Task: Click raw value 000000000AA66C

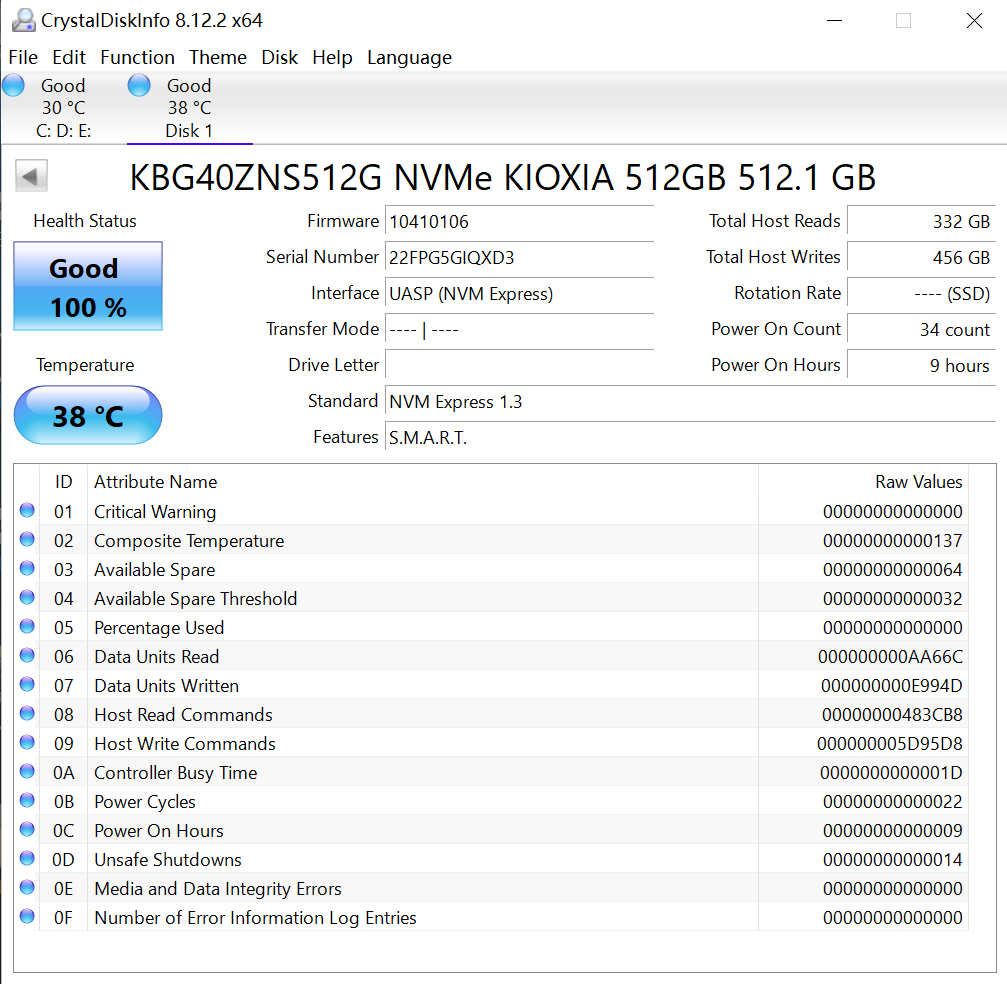Action: 890,656
